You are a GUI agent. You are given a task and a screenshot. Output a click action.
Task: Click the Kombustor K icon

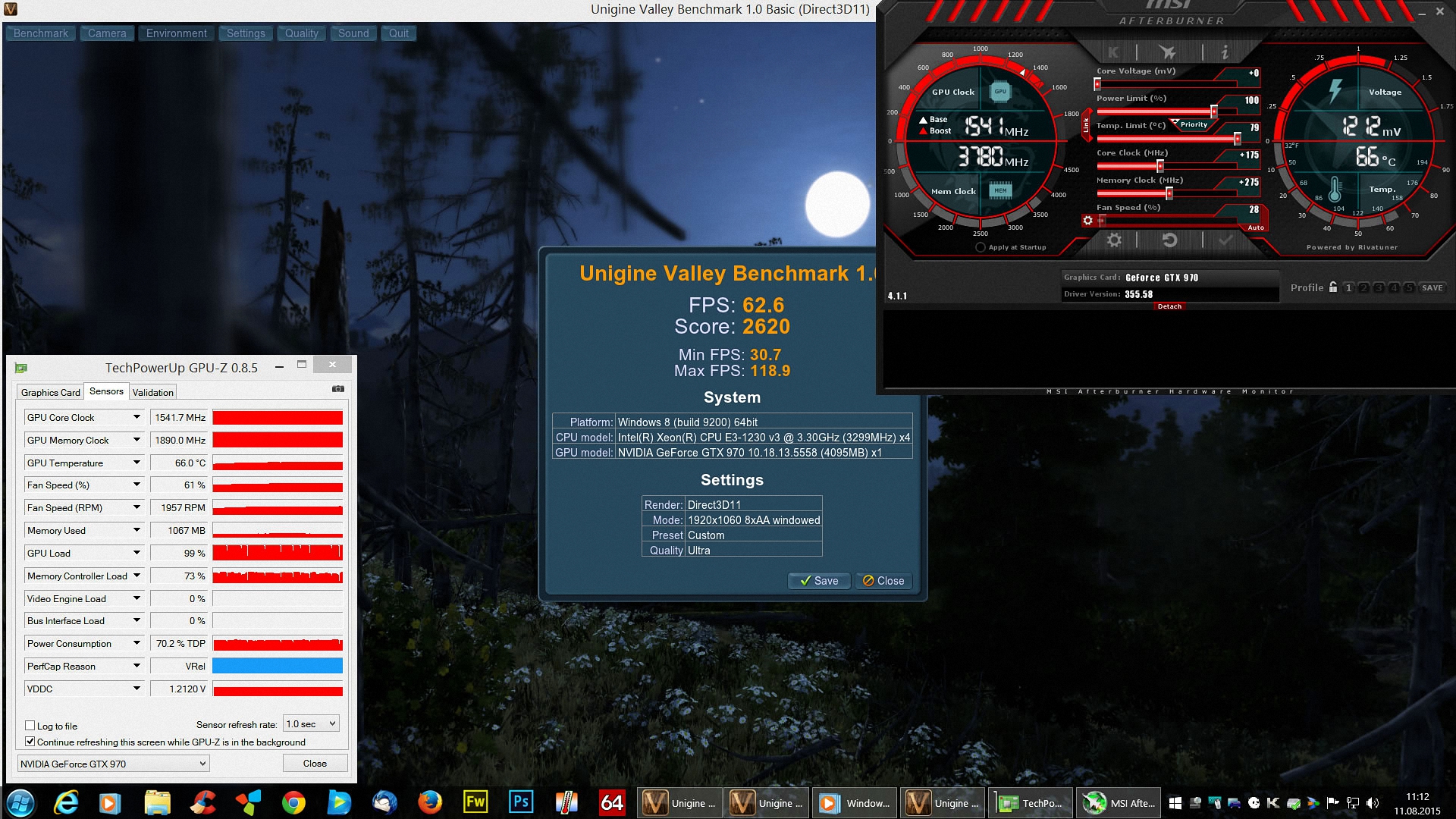pyautogui.click(x=1112, y=52)
